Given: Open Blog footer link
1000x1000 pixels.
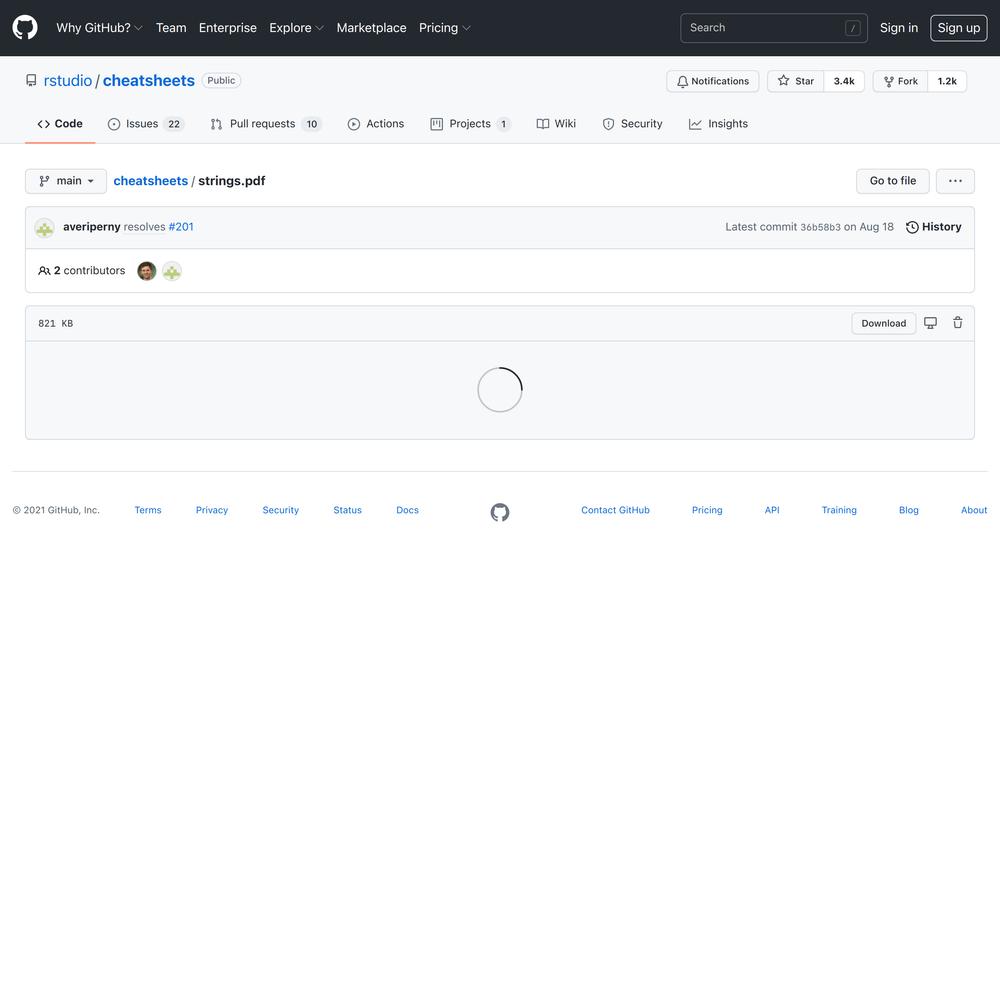Looking at the screenshot, I should click(909, 510).
